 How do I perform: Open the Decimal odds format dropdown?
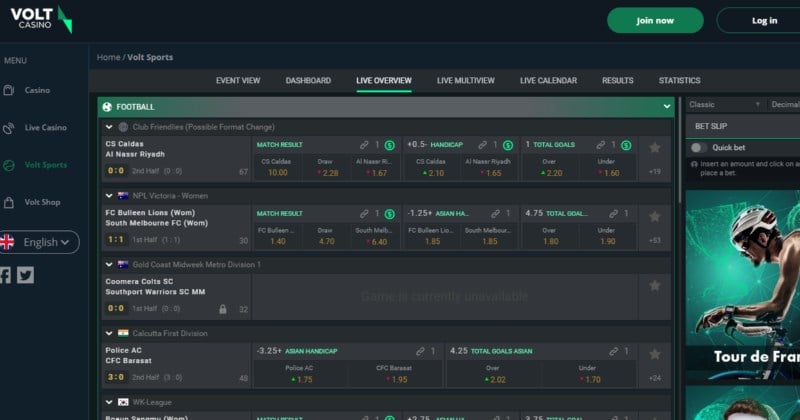click(x=785, y=105)
